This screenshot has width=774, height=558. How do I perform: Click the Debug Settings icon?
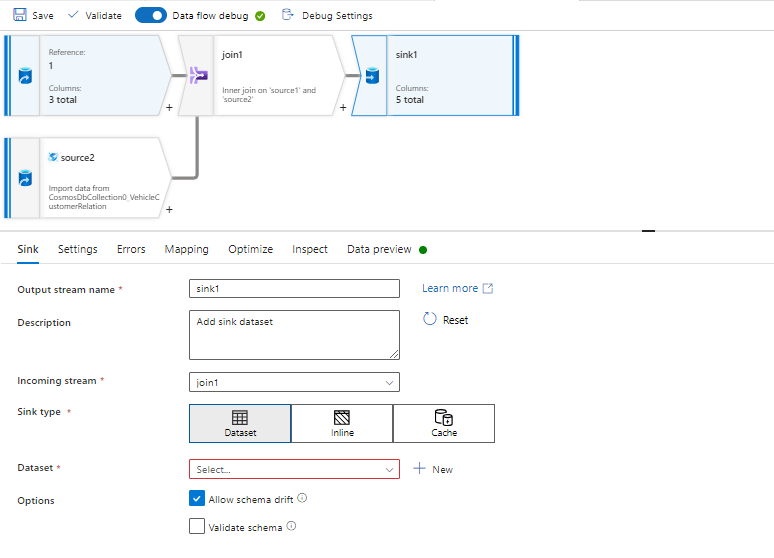pyautogui.click(x=287, y=15)
